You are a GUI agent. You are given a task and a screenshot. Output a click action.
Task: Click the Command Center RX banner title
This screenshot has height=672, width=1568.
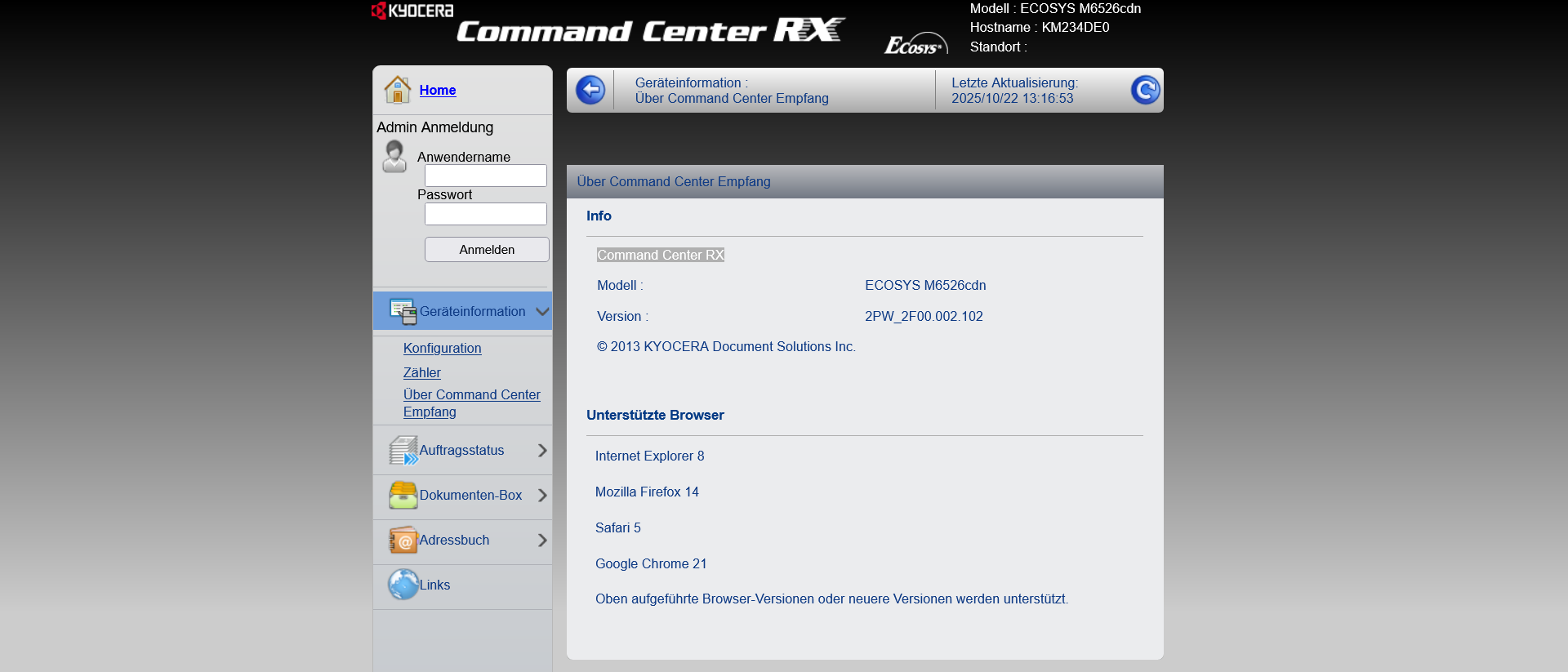[650, 31]
